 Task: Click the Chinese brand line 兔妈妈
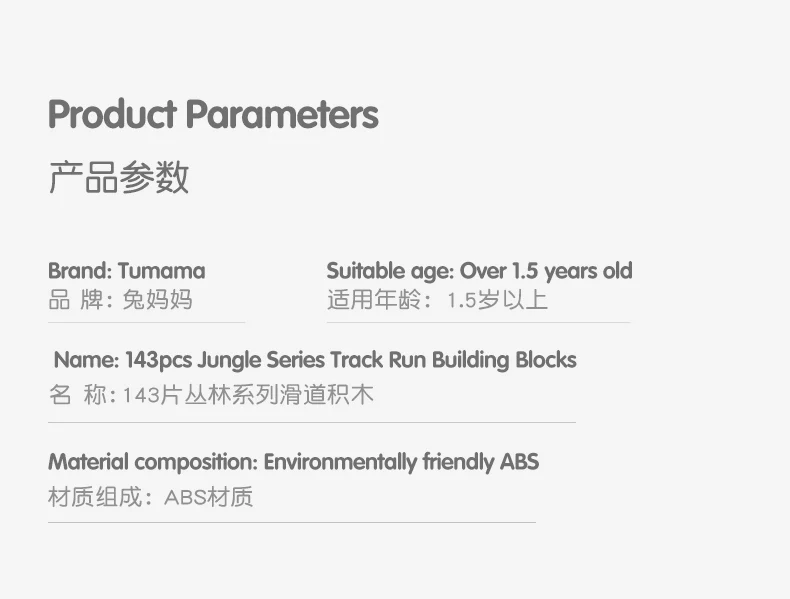pos(120,300)
